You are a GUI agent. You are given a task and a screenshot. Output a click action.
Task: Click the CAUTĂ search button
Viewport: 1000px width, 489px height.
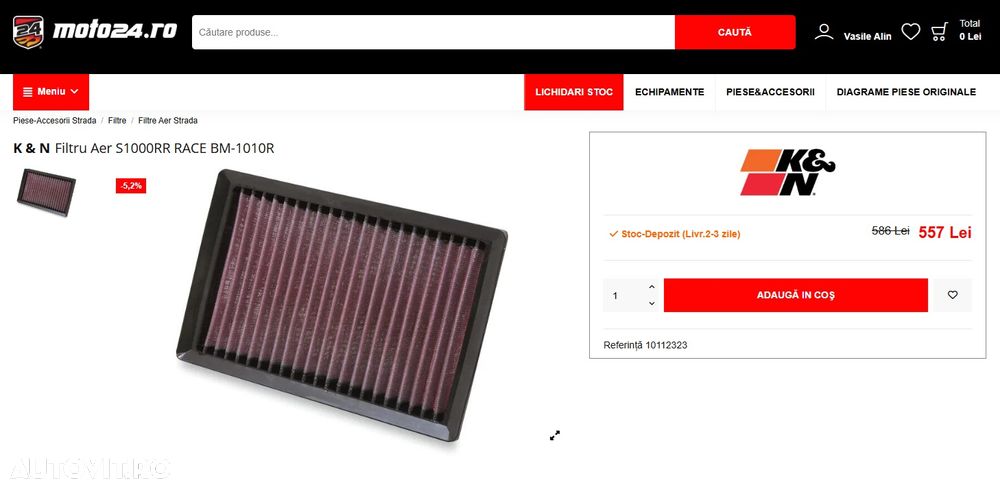(x=735, y=32)
